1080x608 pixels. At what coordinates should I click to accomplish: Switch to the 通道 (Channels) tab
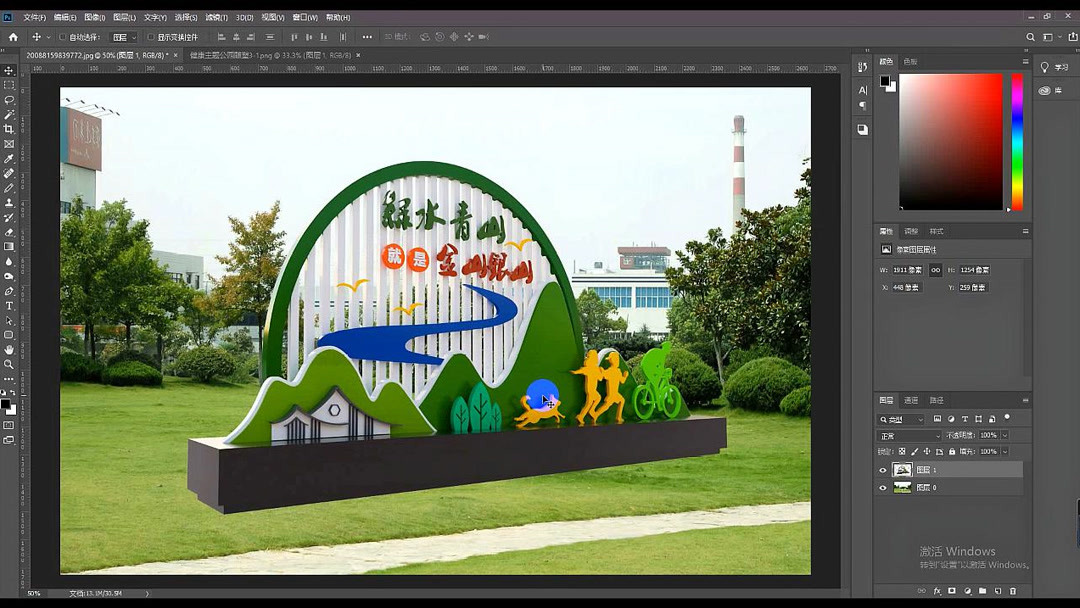(911, 400)
